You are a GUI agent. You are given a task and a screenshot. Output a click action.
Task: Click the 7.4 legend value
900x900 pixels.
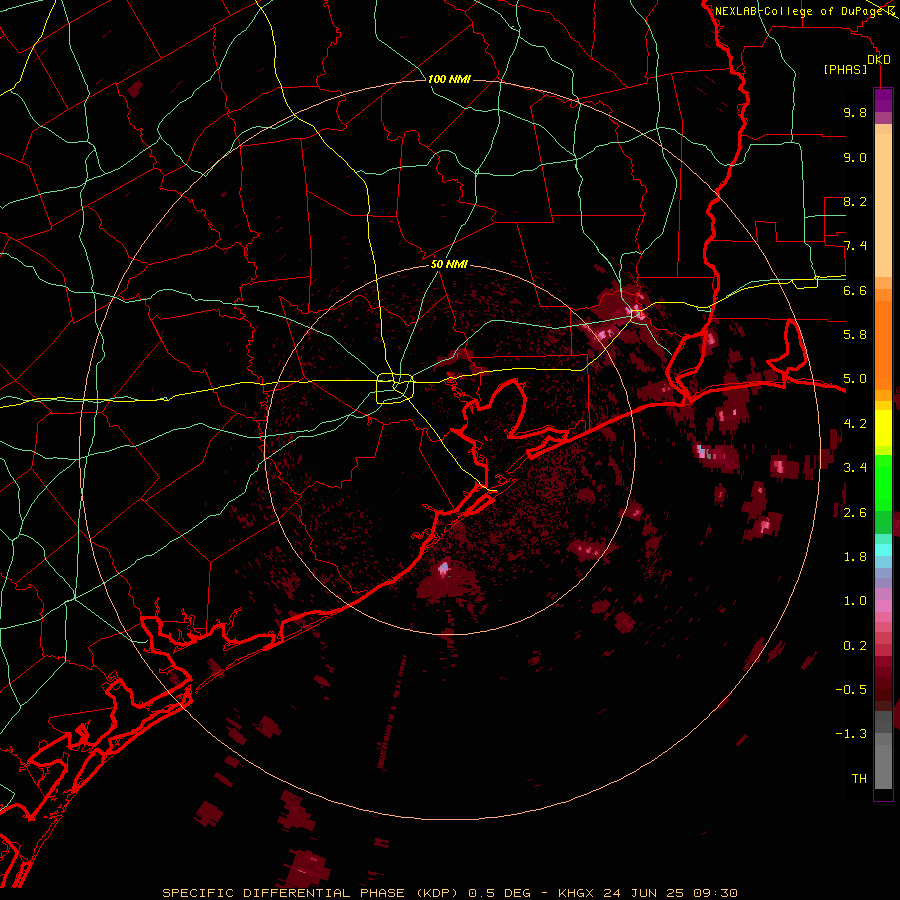pyautogui.click(x=855, y=246)
